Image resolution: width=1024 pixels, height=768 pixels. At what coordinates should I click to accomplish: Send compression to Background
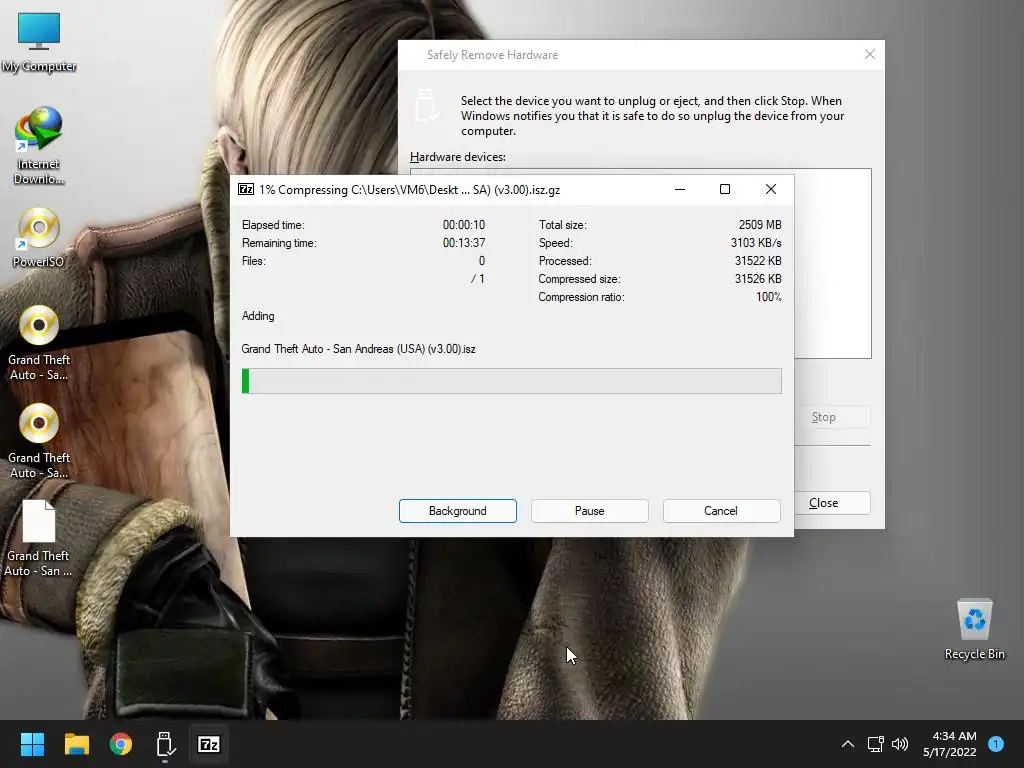458,511
